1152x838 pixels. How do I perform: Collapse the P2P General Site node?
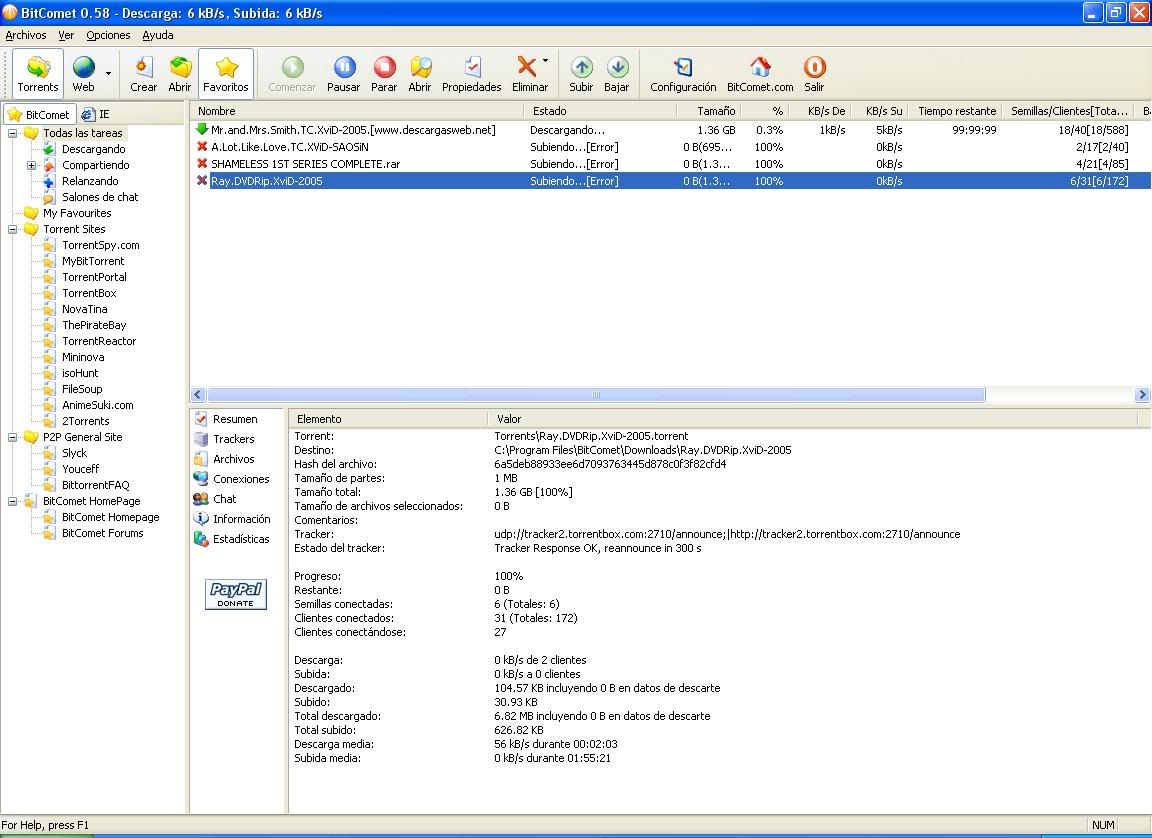coord(12,437)
